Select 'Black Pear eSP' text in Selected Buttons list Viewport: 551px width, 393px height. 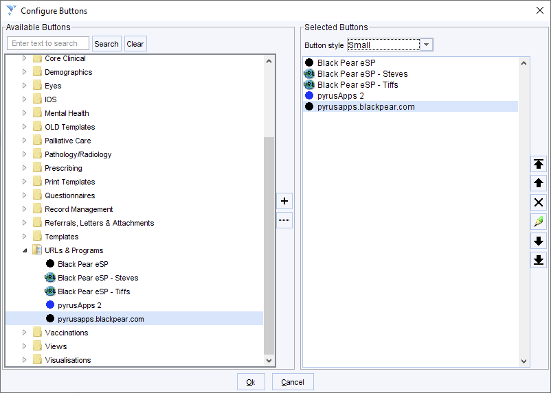click(x=346, y=63)
